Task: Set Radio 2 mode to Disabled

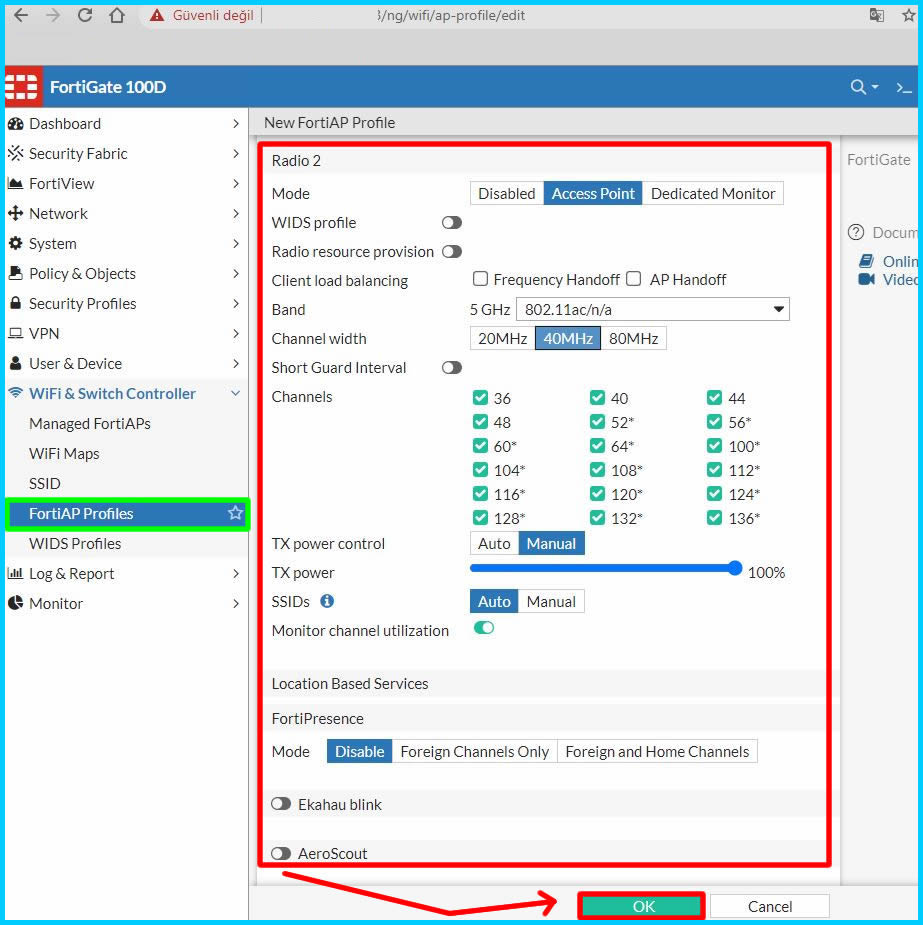Action: pos(507,193)
